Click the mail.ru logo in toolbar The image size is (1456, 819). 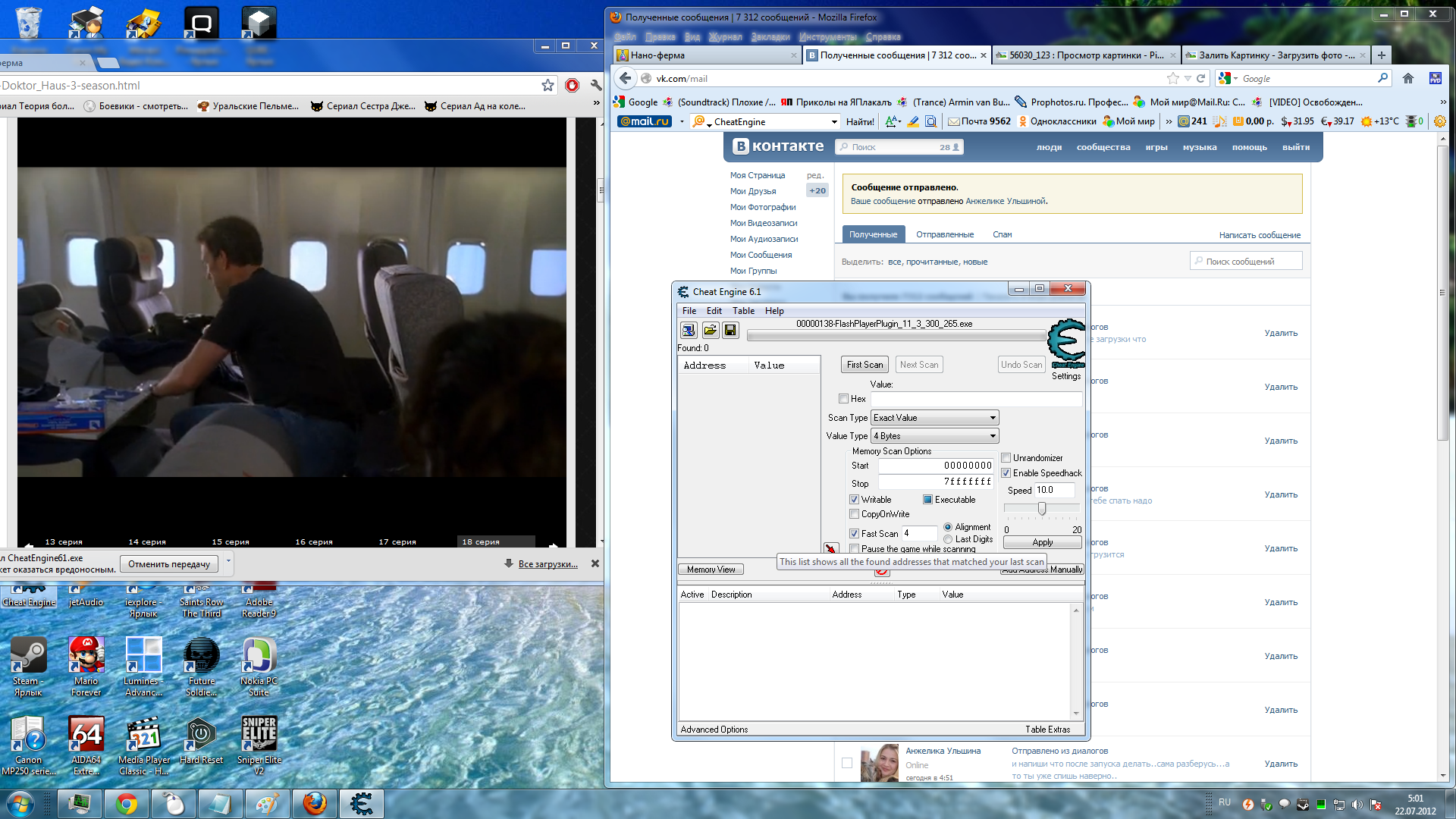coord(645,121)
